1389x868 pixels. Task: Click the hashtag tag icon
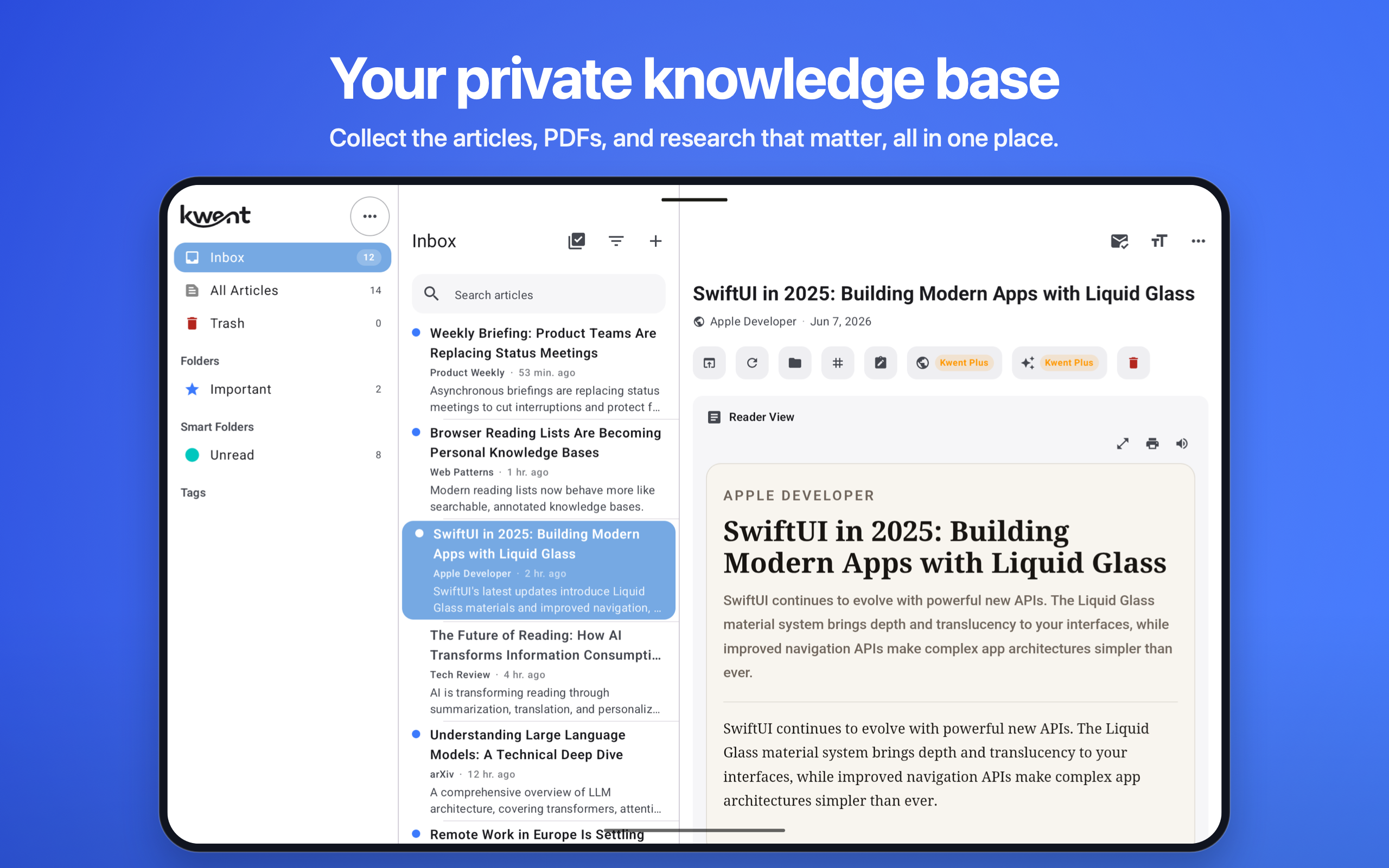(838, 363)
